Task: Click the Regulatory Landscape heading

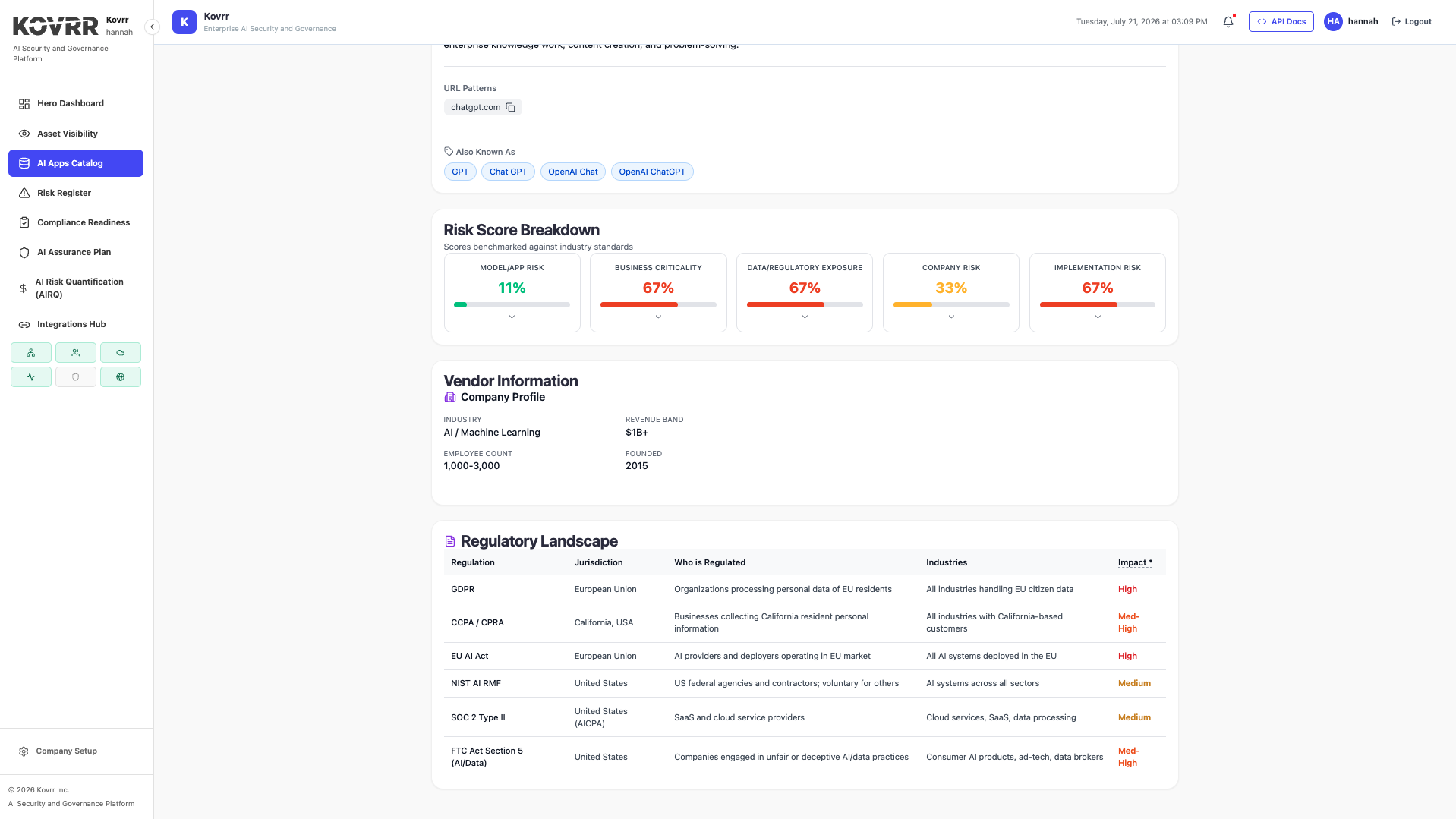Action: point(539,542)
